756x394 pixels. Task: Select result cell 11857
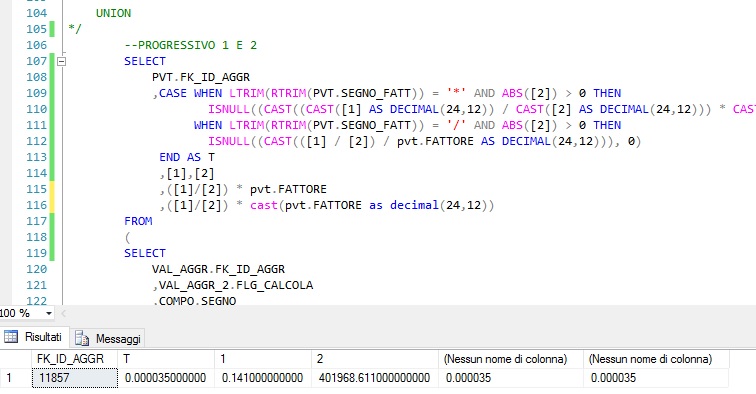pyautogui.click(x=75, y=378)
